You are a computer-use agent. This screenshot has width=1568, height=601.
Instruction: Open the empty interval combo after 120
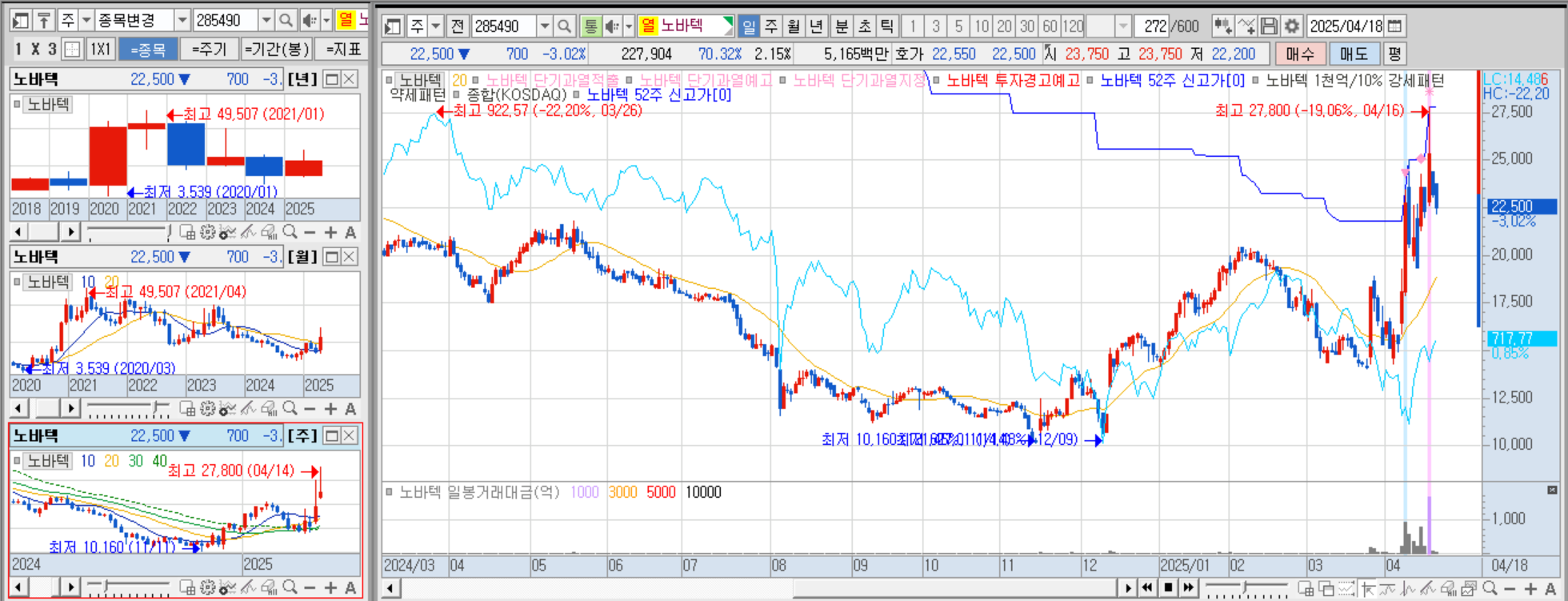(x=1109, y=26)
